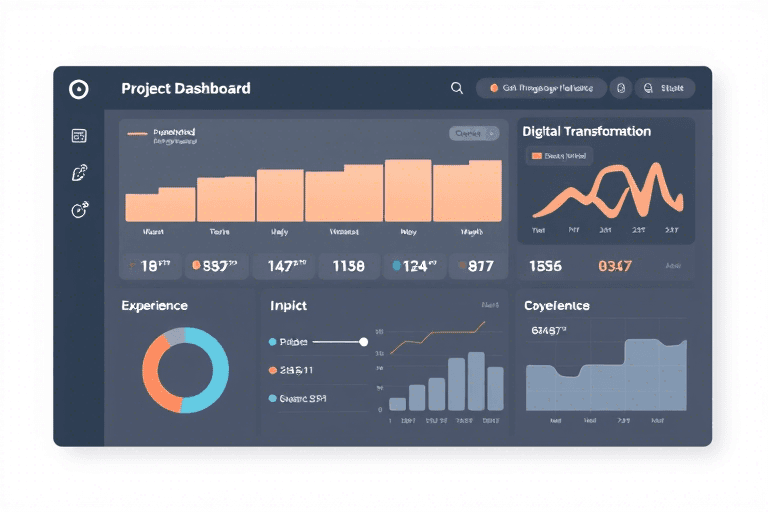Open the search magnifier icon
The width and height of the screenshot is (768, 512).
[456, 88]
